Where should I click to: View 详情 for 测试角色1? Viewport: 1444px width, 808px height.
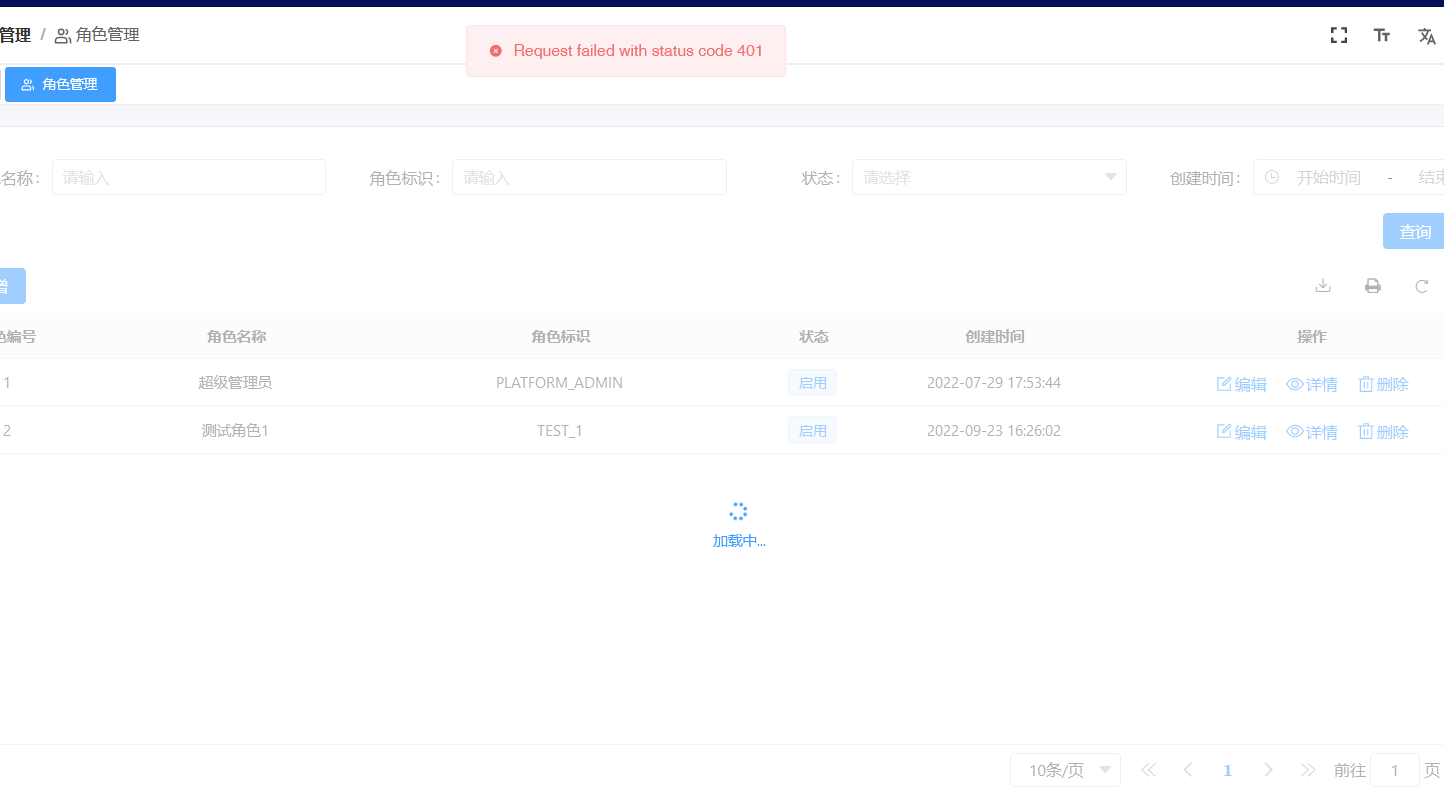click(x=1311, y=431)
